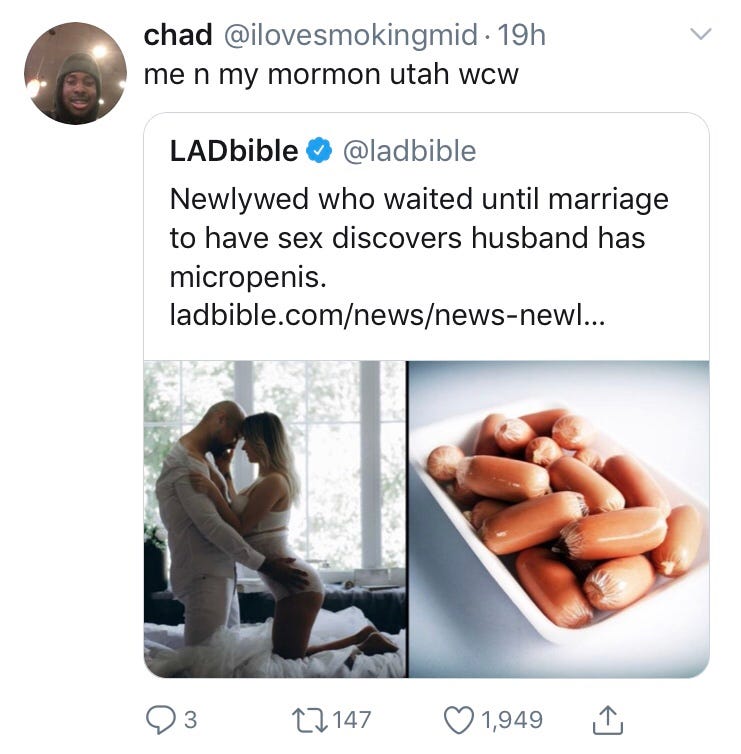The image size is (741, 754).
Task: Expand the tweet options chevron menu
Action: click(x=703, y=35)
